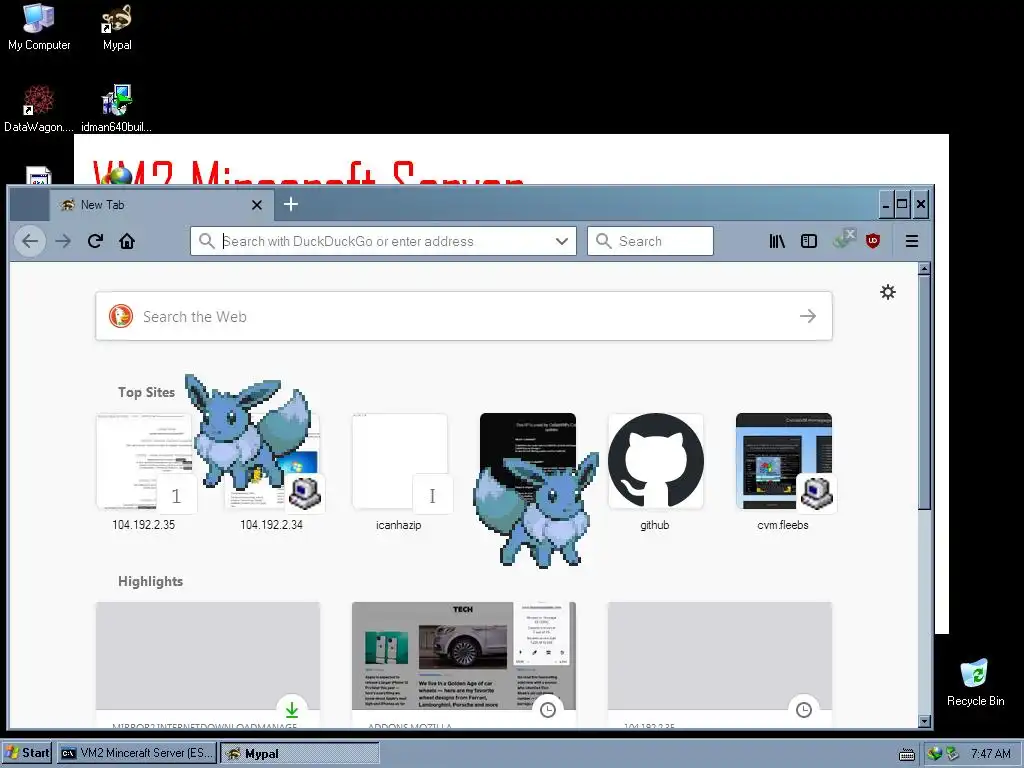The width and height of the screenshot is (1024, 768).
Task: Open the idman640build installer icon
Action: point(116,109)
